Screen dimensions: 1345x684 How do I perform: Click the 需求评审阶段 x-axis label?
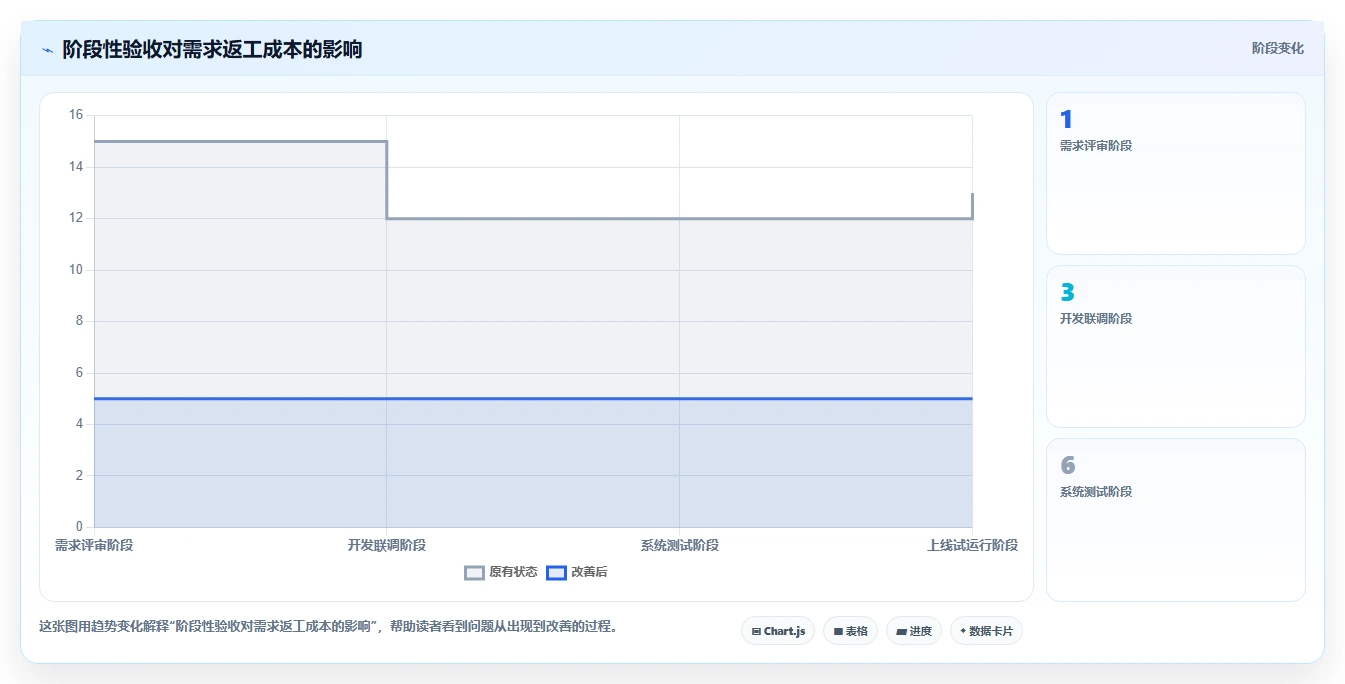[94, 545]
